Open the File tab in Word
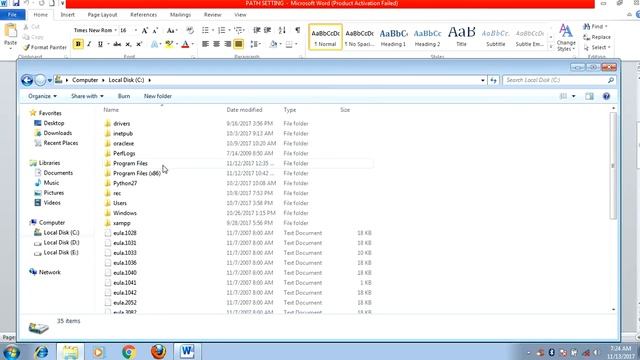 pos(12,15)
